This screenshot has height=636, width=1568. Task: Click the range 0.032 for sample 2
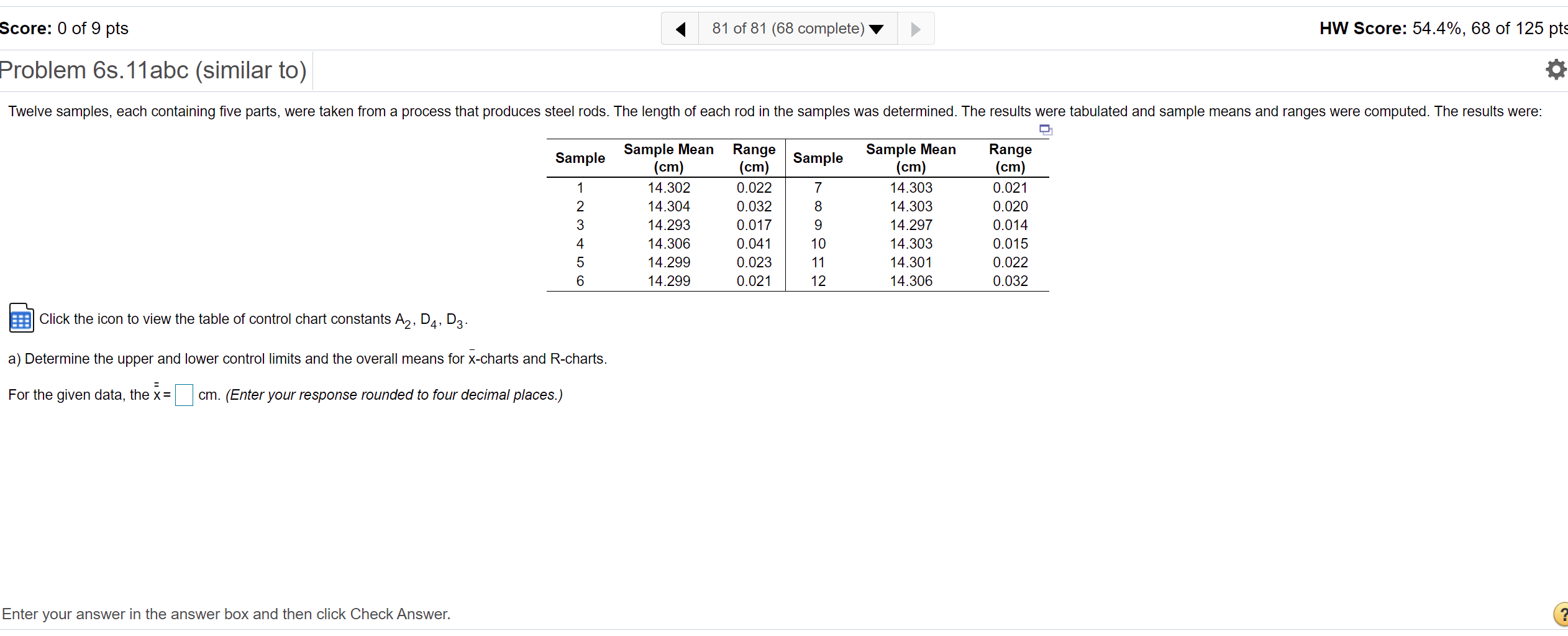coord(754,206)
